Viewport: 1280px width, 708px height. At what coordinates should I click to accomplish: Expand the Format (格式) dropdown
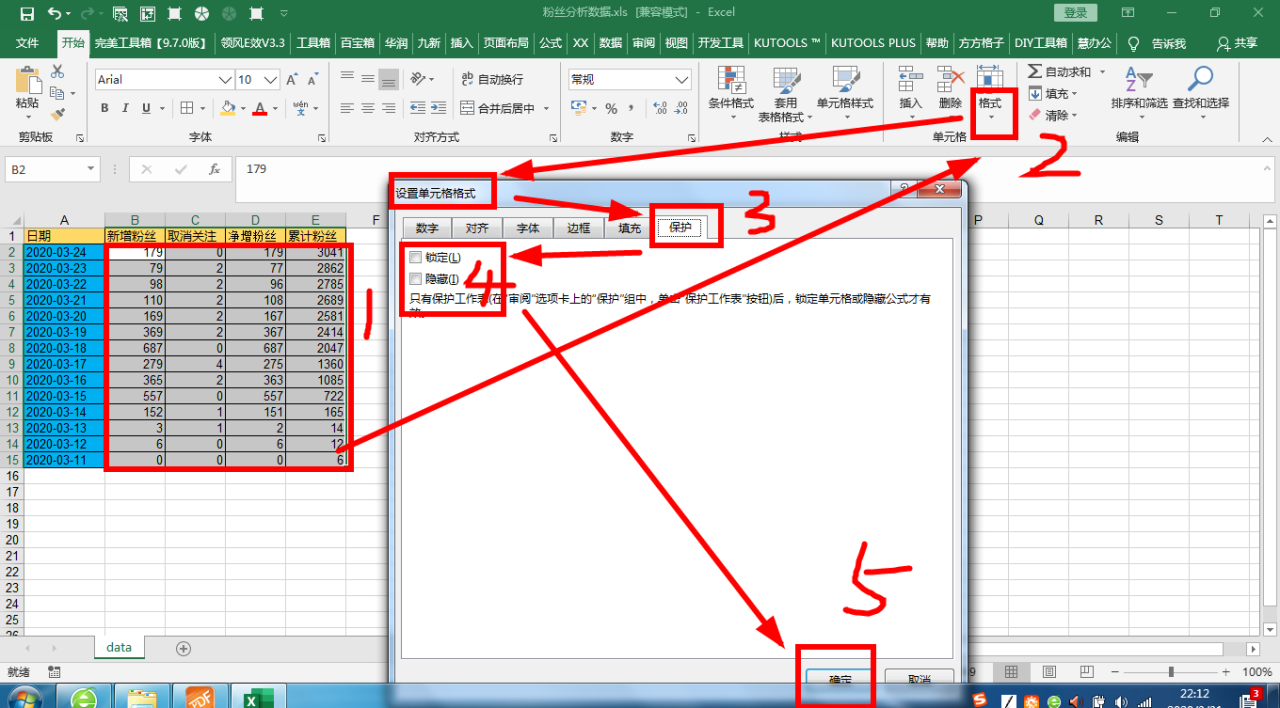990,118
